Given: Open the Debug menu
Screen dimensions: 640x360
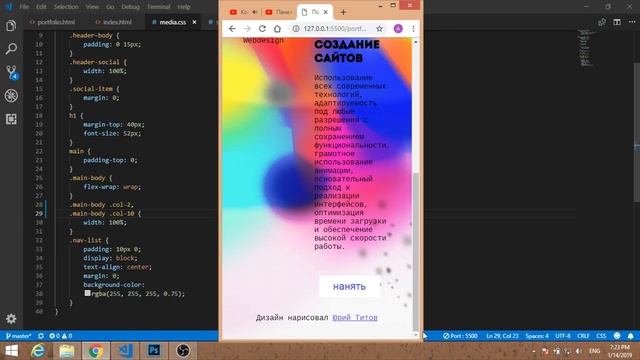Looking at the screenshot, I should (130, 7).
